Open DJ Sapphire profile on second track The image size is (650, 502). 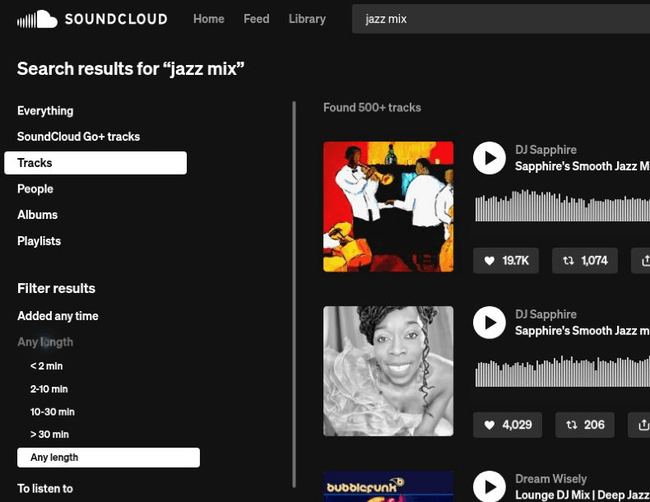click(546, 315)
